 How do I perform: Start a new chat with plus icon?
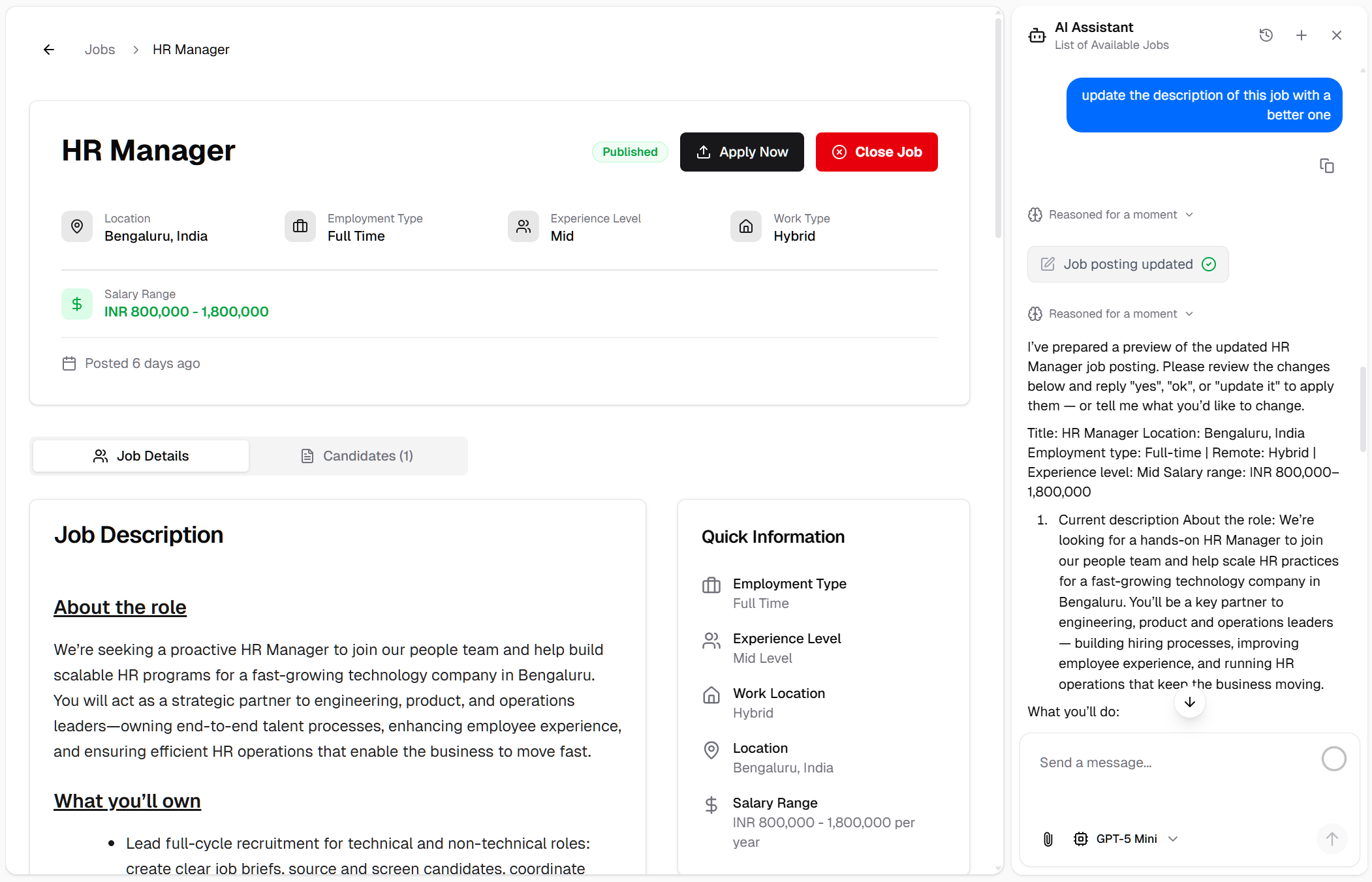pos(1301,35)
